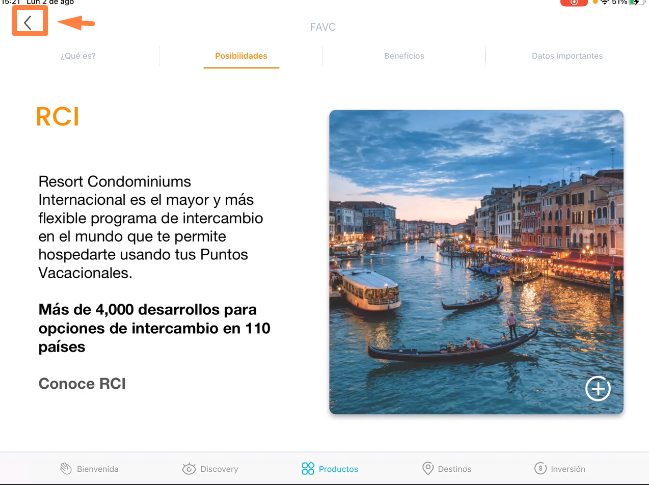Image resolution: width=649 pixels, height=485 pixels.
Task: Select the Productos label in bottom bar
Action: pos(339,469)
